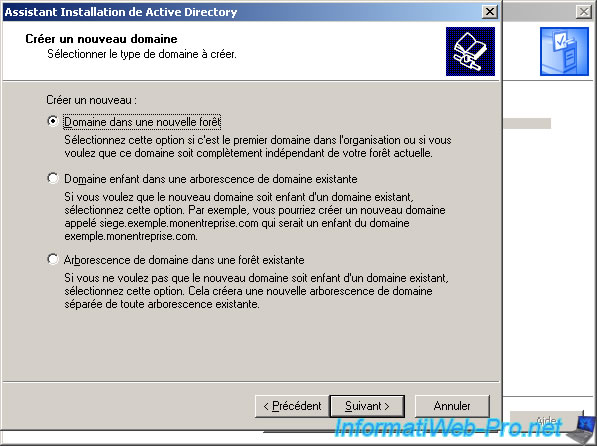Click the InformatiWeb-Pro.net watermark text
This screenshot has width=597, height=446.
tap(448, 428)
